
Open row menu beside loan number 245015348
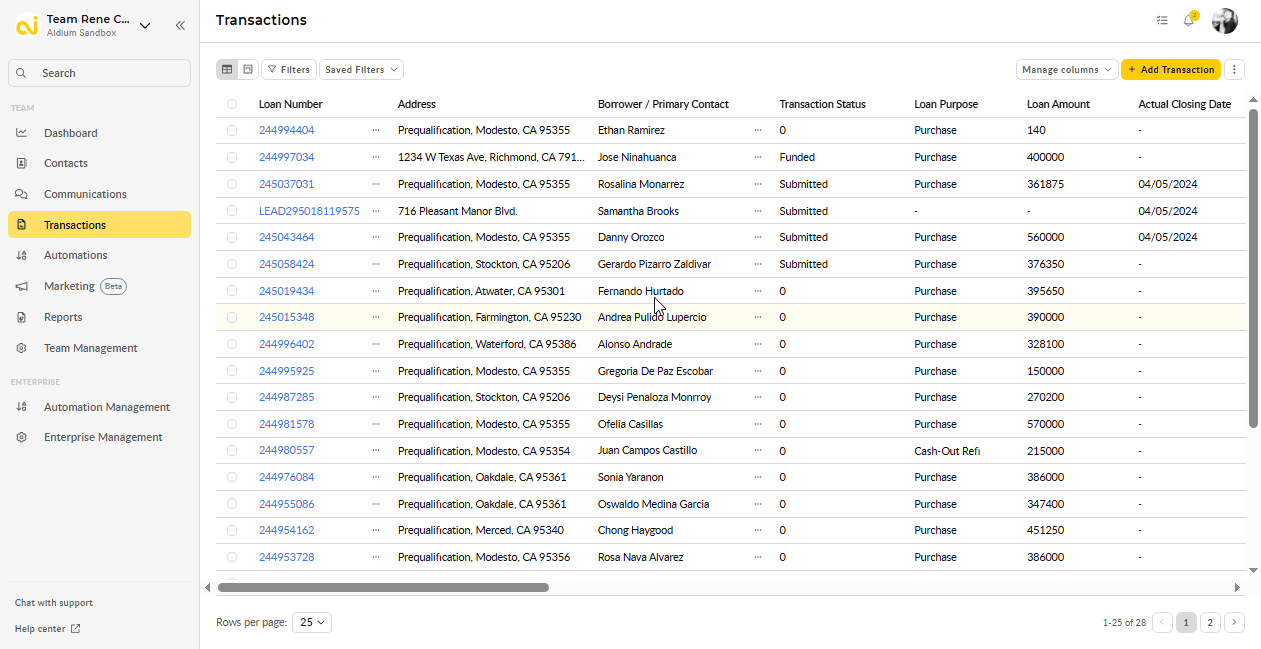376,317
